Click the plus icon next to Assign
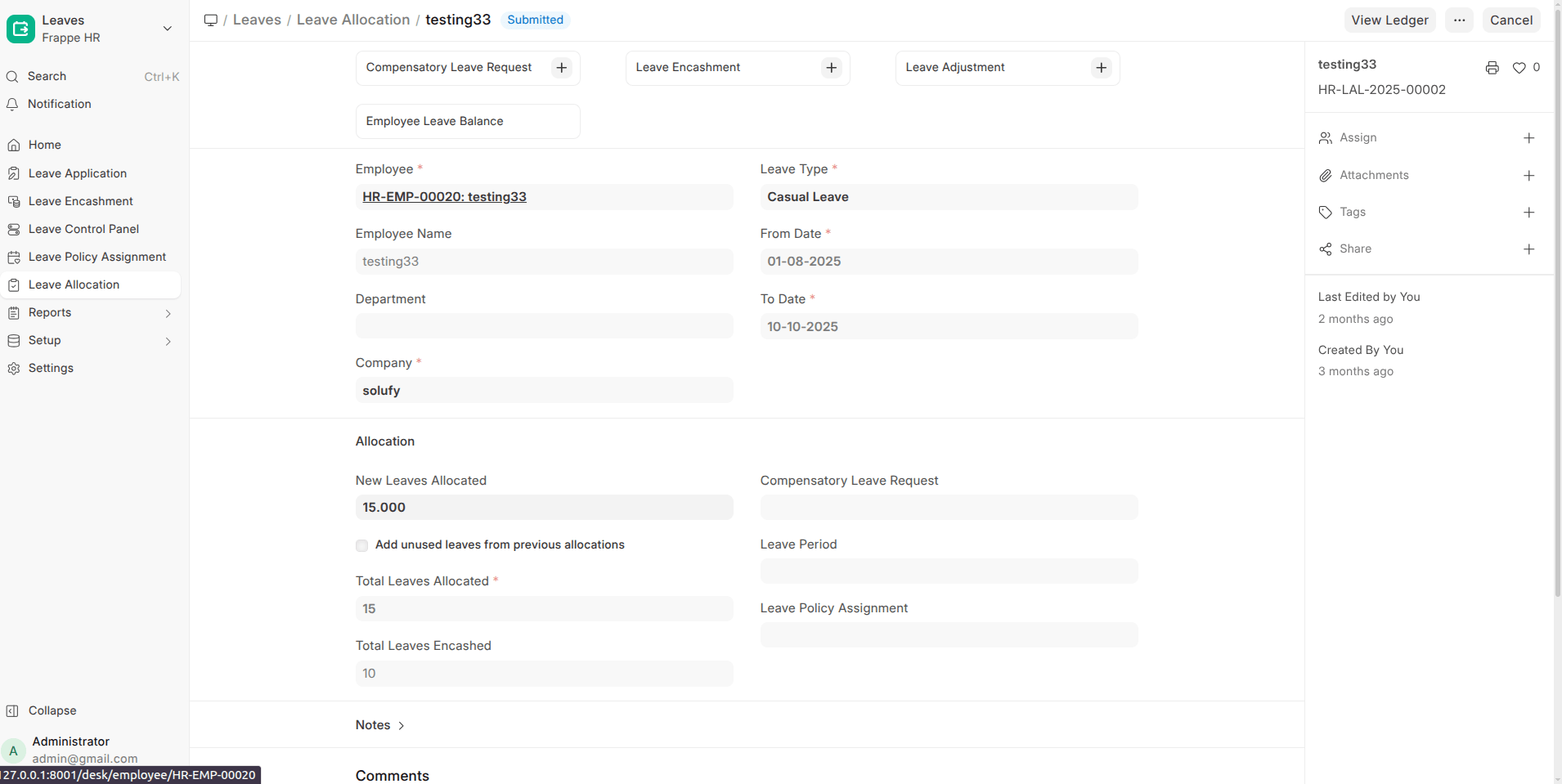 point(1528,138)
